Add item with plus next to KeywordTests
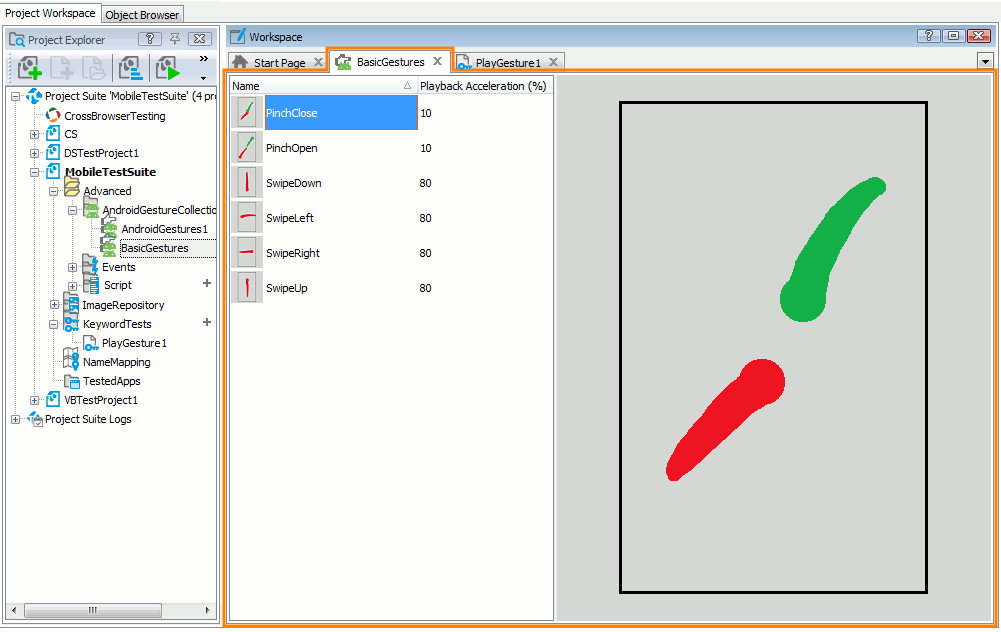 [207, 322]
